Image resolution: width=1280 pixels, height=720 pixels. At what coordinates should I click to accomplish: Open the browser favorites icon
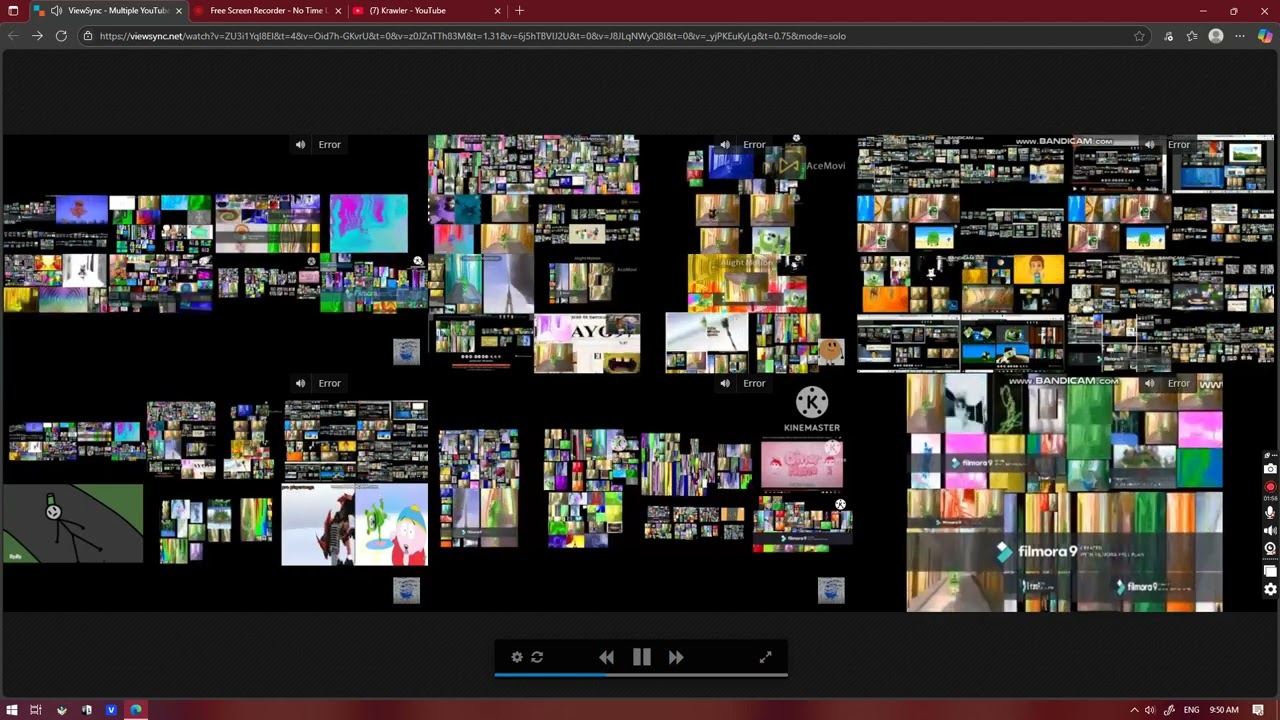1192,36
